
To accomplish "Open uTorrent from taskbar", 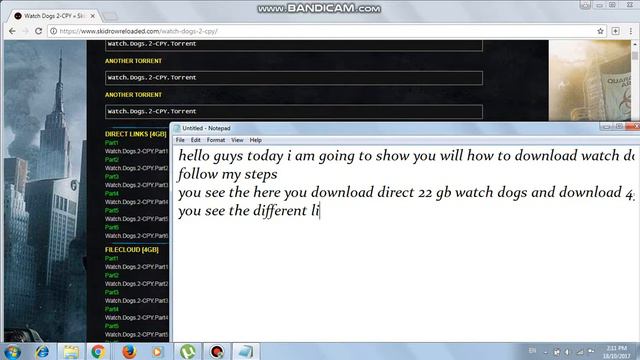I will (187, 351).
